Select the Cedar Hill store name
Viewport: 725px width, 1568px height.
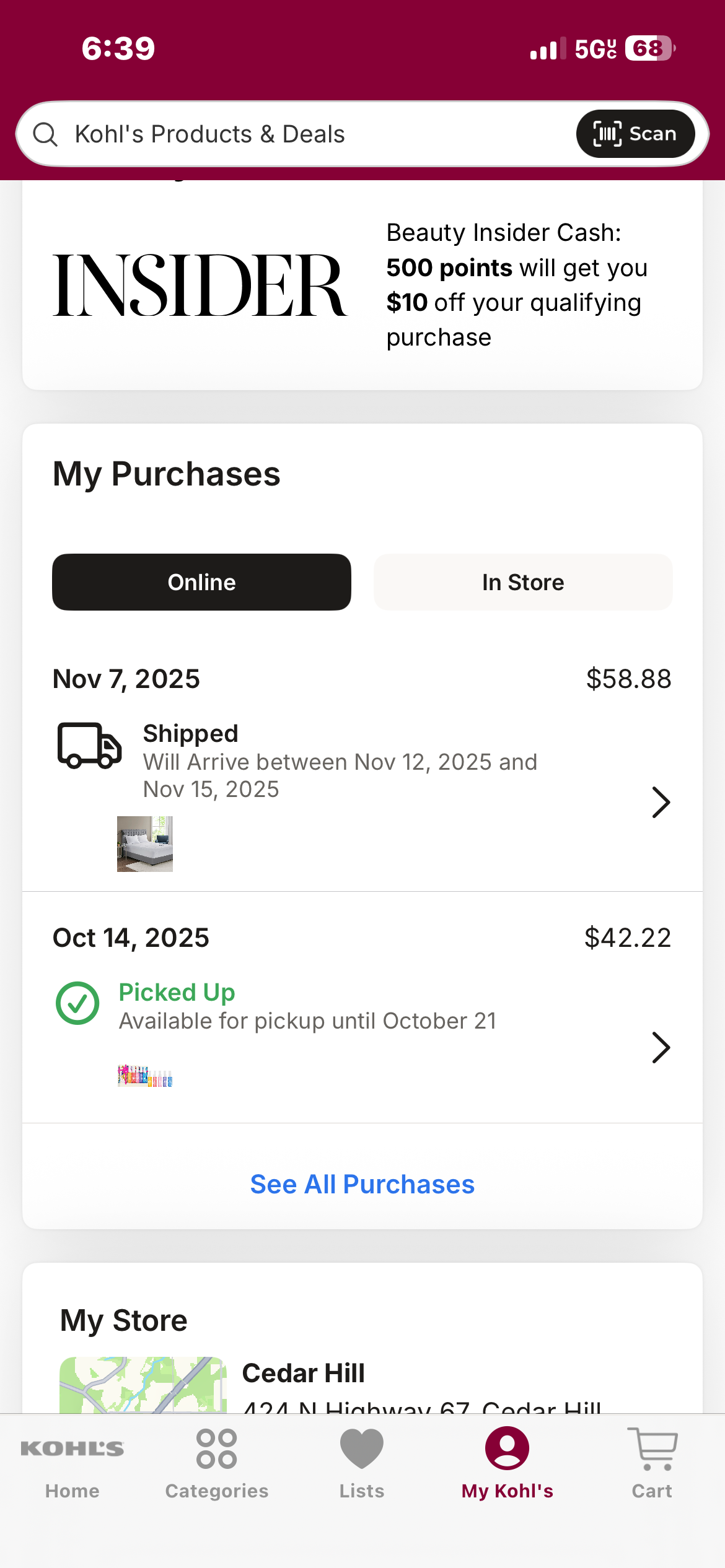pos(304,1373)
